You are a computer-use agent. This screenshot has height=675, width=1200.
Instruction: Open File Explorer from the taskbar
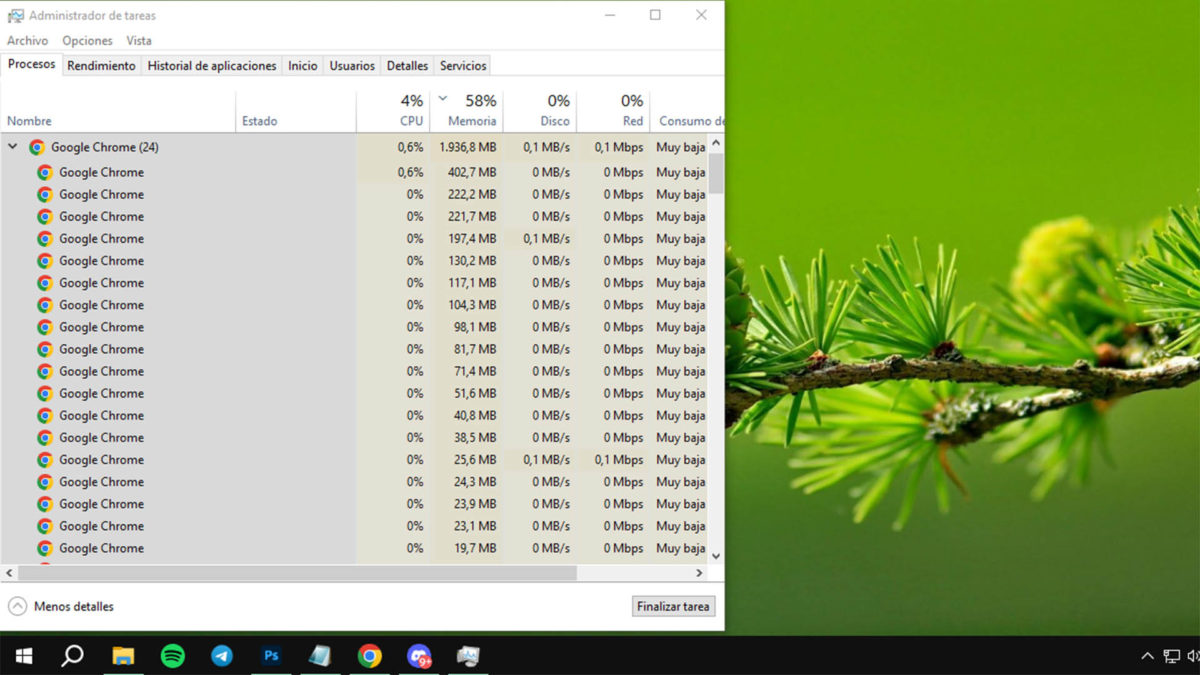click(x=123, y=656)
